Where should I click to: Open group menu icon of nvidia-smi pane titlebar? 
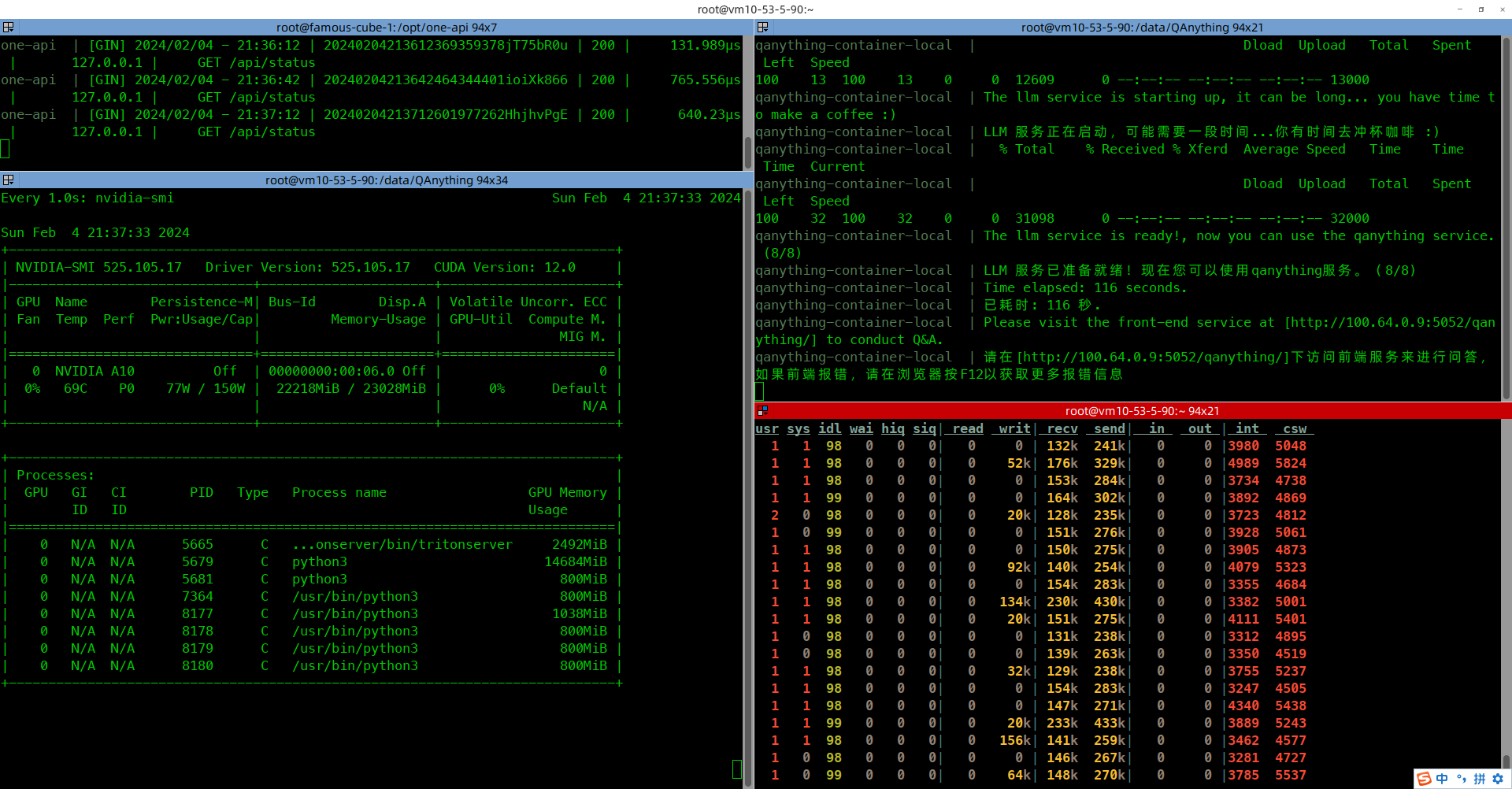click(8, 180)
